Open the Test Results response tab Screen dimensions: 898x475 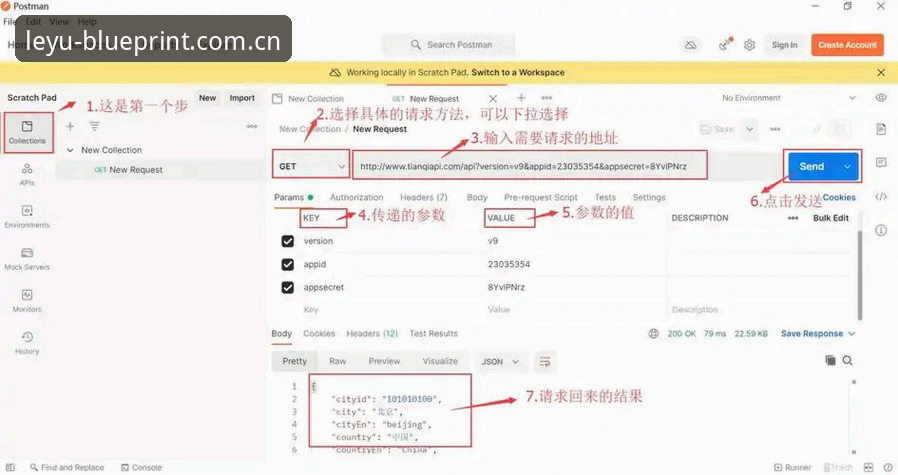click(434, 333)
